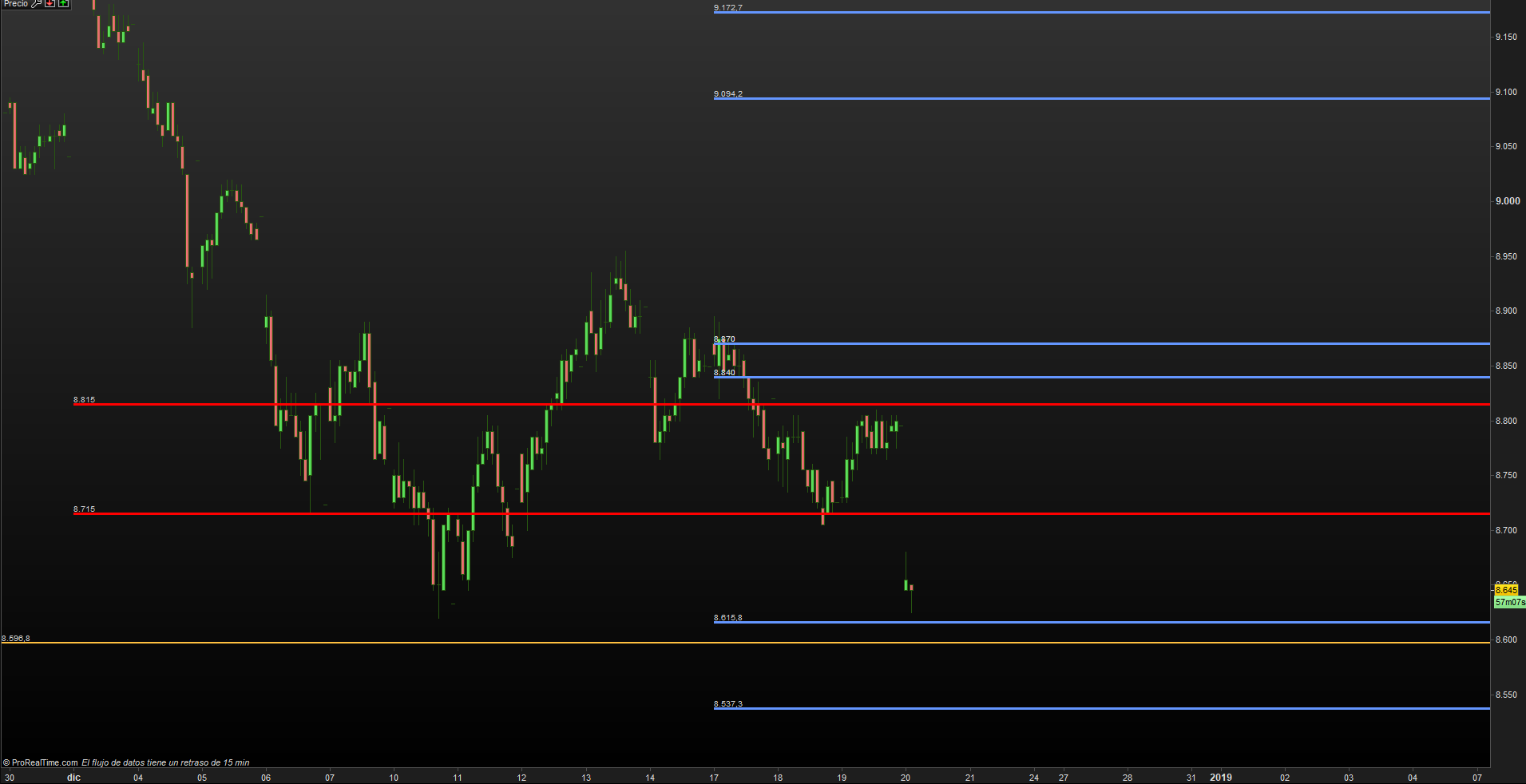Screen dimensions: 1526x784
Task: Select the blue 8.537,3 level label
Action: (727, 704)
